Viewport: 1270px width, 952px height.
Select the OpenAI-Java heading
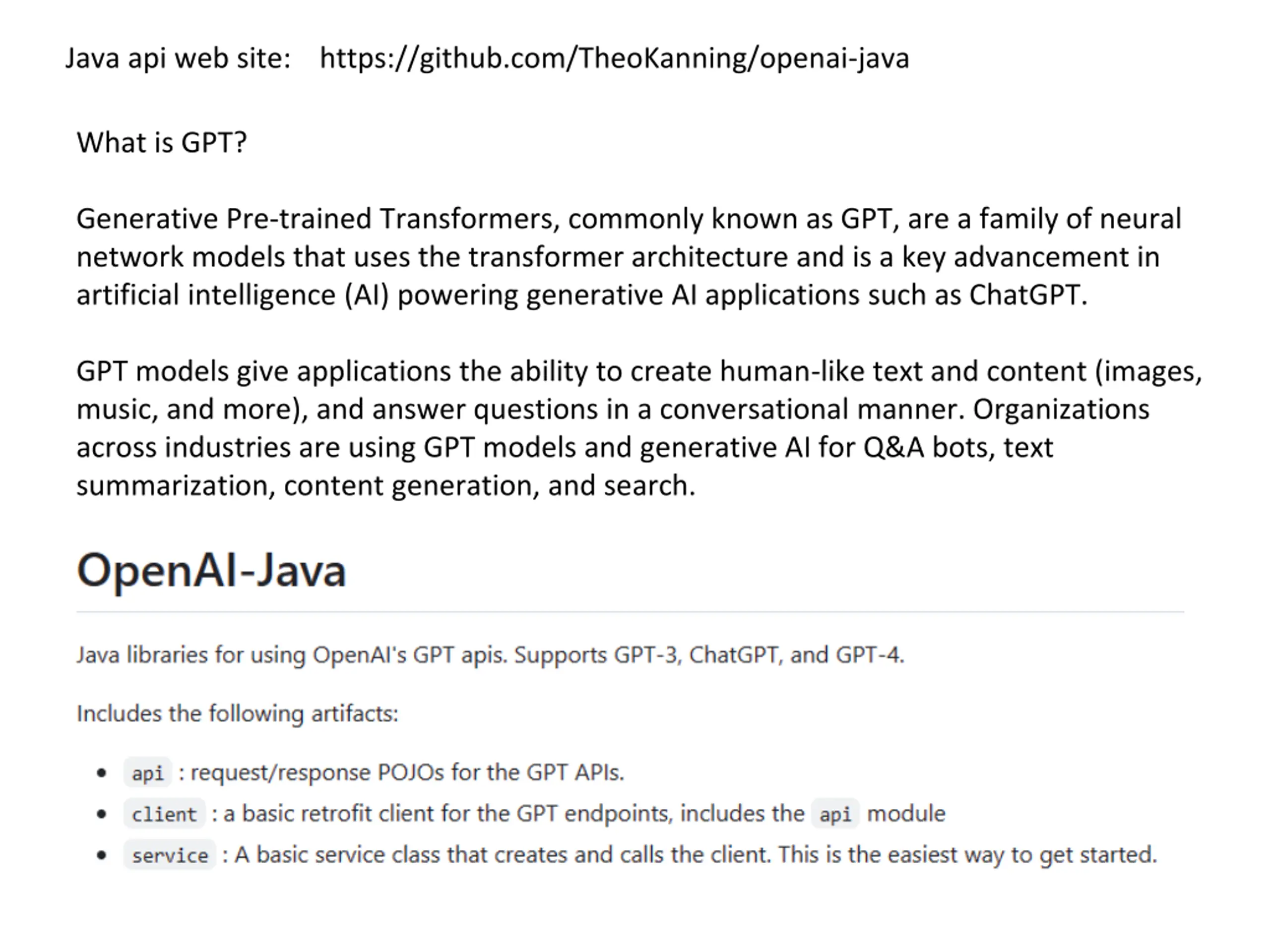click(211, 570)
